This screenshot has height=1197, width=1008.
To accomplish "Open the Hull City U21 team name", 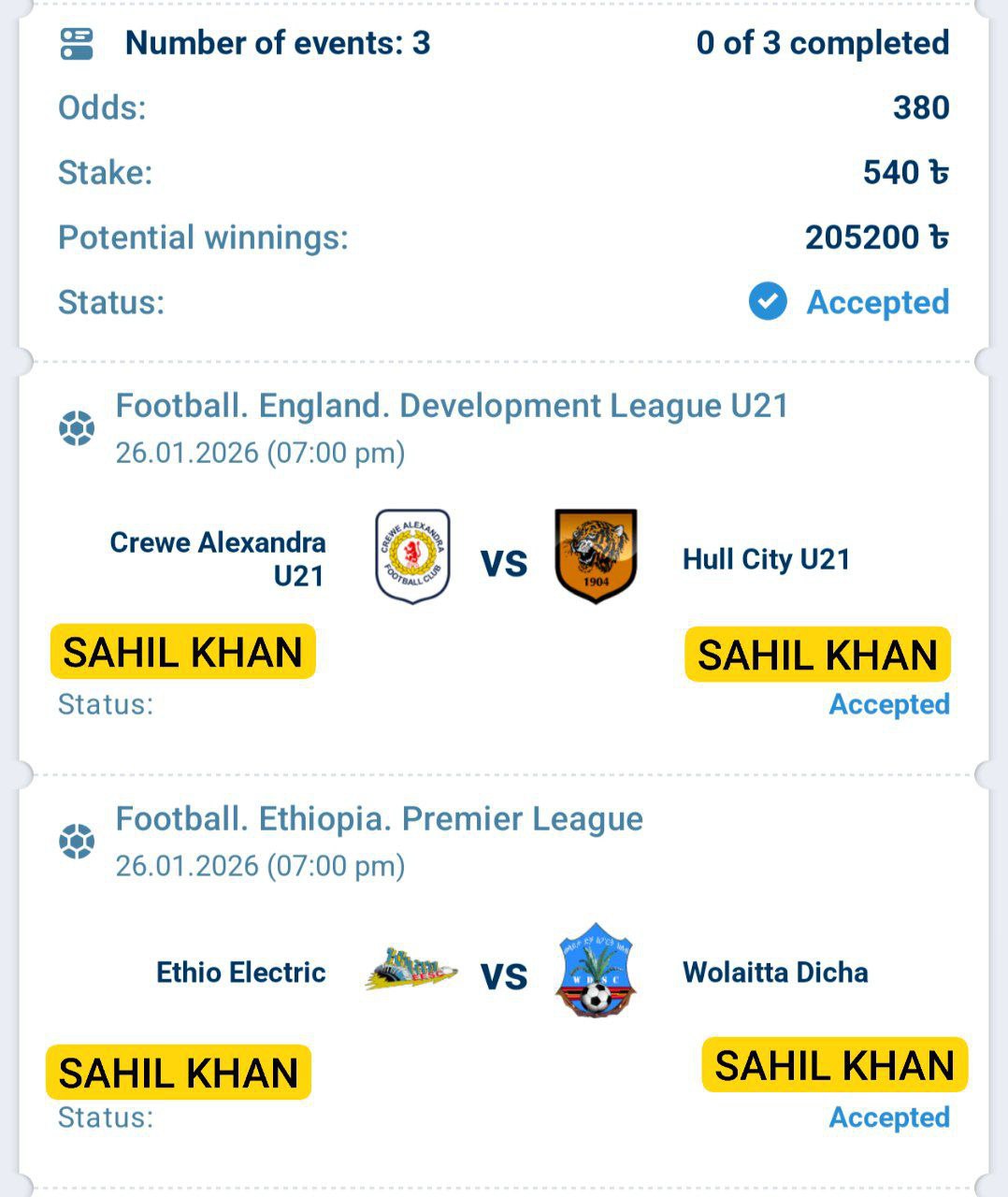I will tap(766, 559).
